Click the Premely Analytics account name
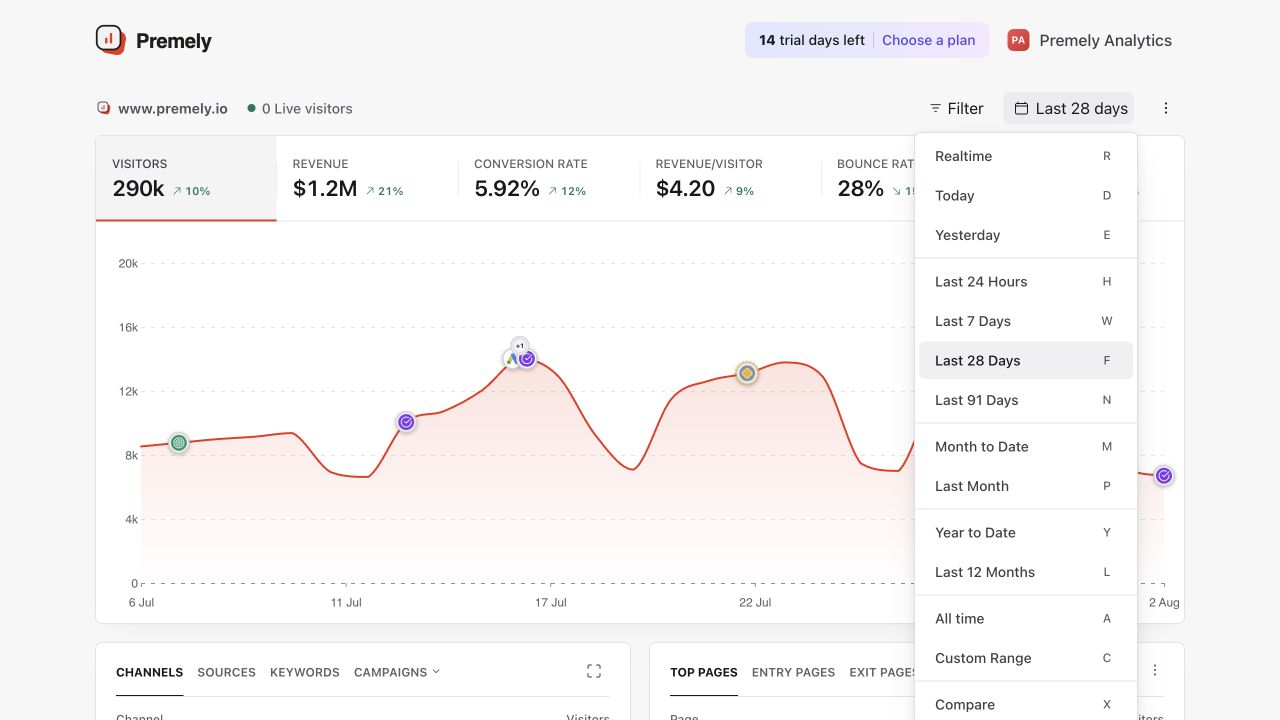1280x720 pixels. 1105,40
